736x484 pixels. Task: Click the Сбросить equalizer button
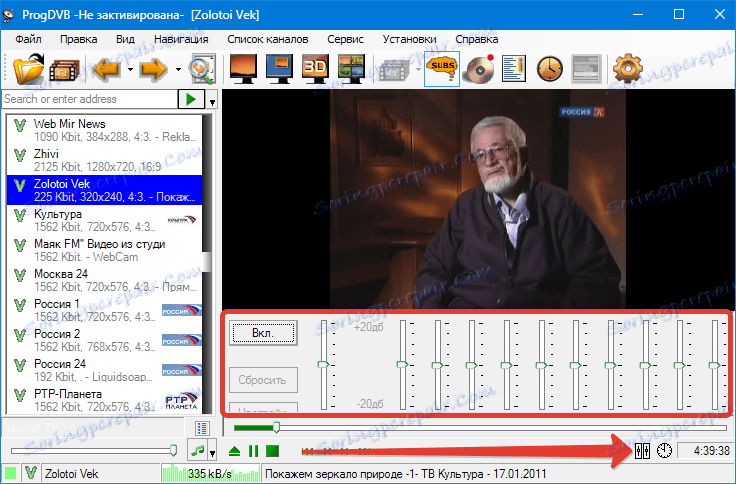pyautogui.click(x=263, y=380)
